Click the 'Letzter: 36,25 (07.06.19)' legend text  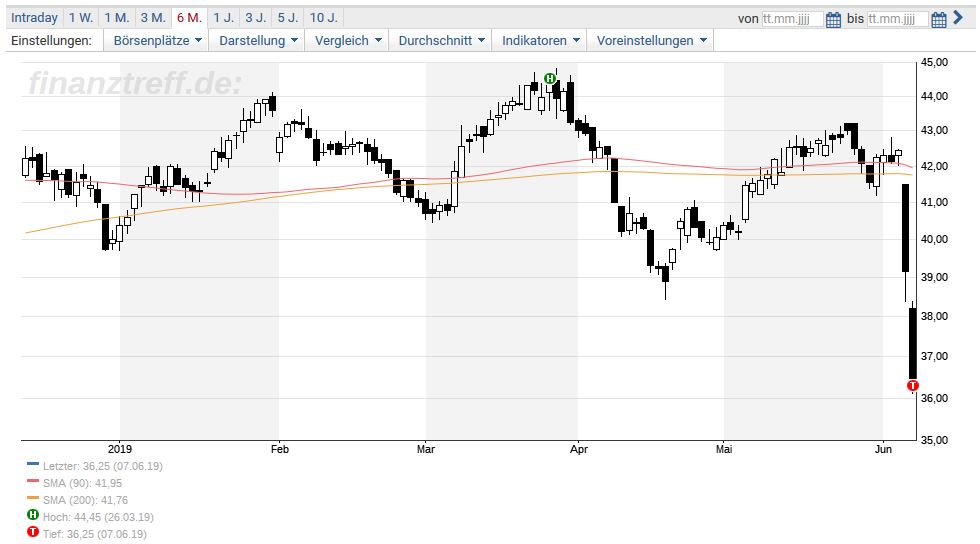pos(102,466)
